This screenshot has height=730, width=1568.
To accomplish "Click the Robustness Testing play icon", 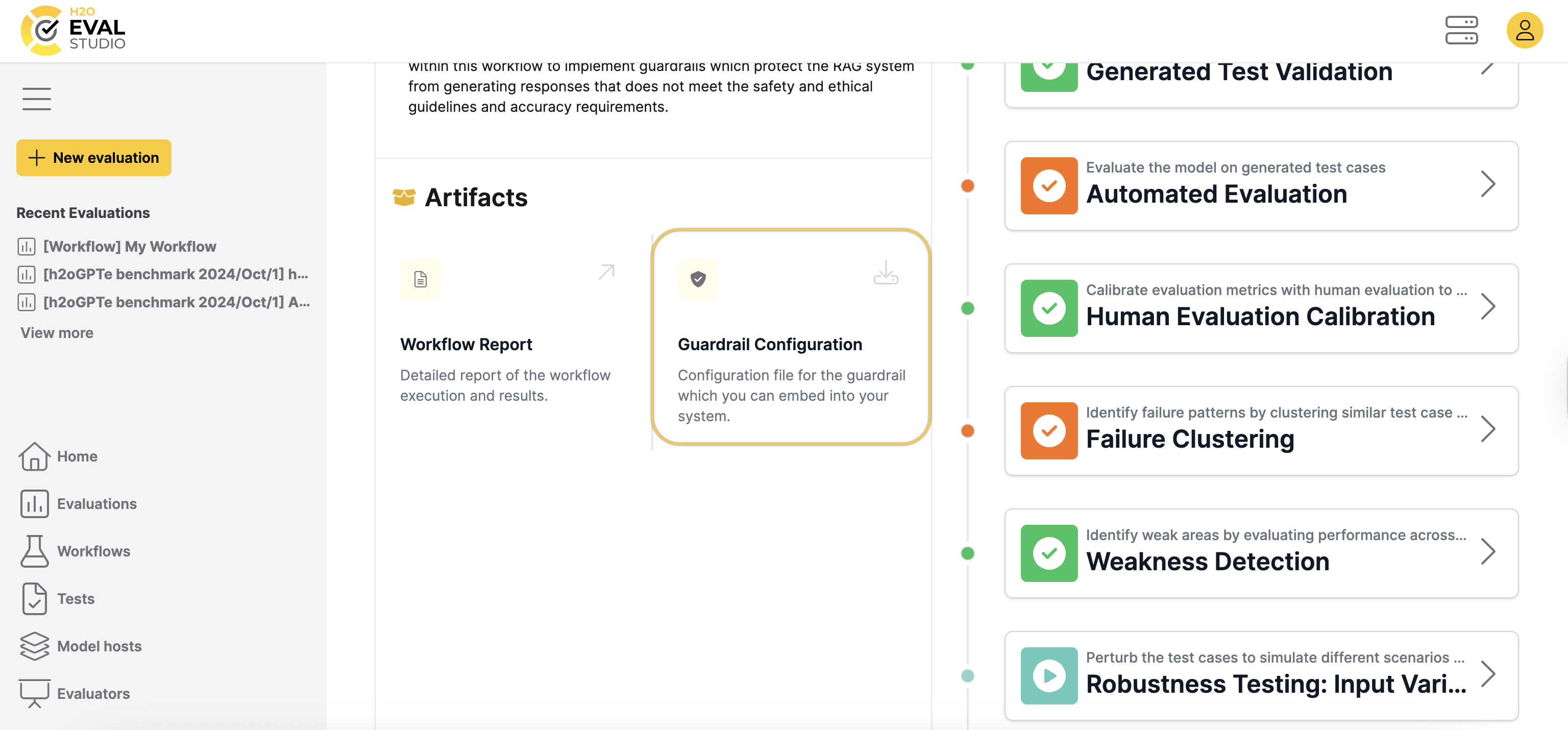I will pos(1048,675).
